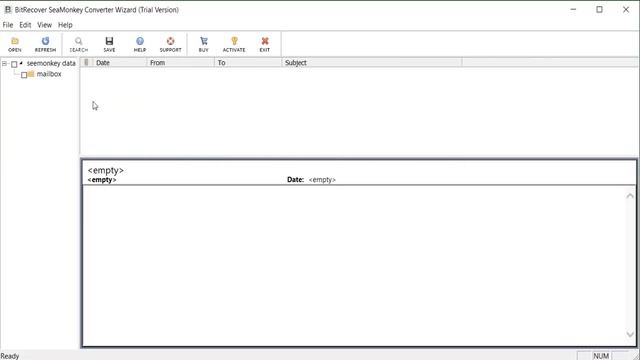Click the NUM status bar indicator
The height and width of the screenshot is (360, 640).
[601, 356]
